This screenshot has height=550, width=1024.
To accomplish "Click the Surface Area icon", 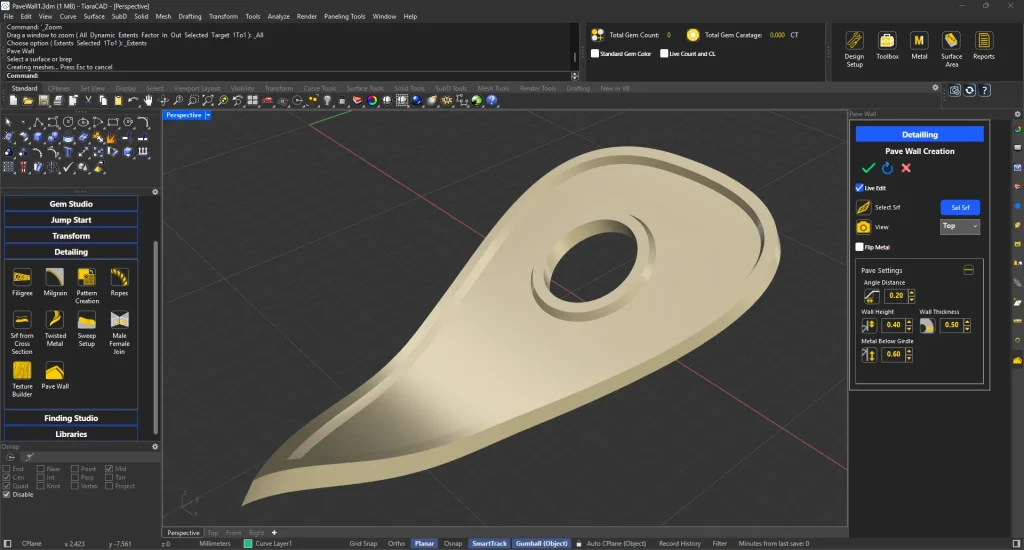I will [951, 40].
